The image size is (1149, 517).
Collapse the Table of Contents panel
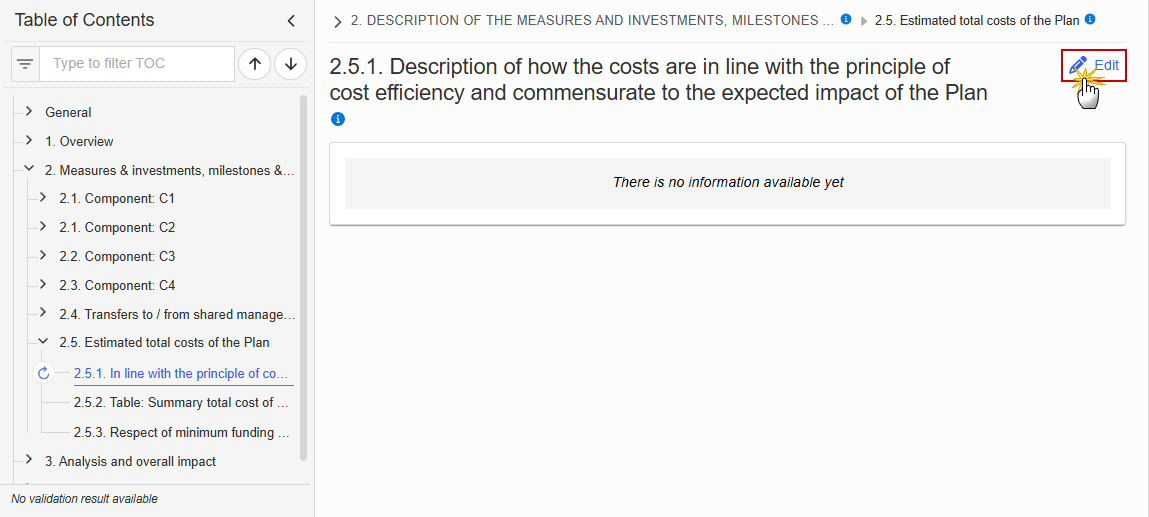point(291,21)
